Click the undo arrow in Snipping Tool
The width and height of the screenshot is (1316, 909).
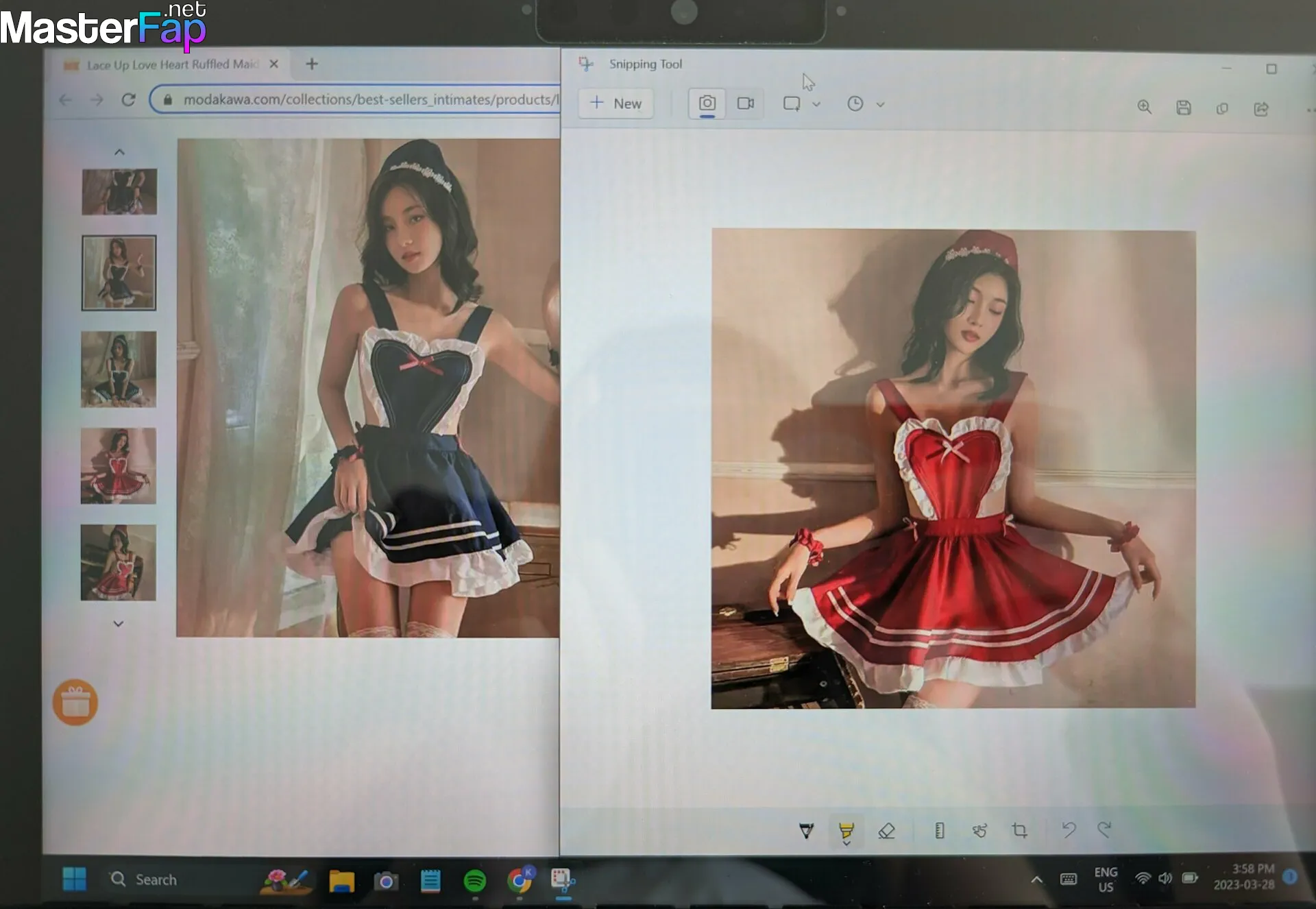coord(1069,829)
